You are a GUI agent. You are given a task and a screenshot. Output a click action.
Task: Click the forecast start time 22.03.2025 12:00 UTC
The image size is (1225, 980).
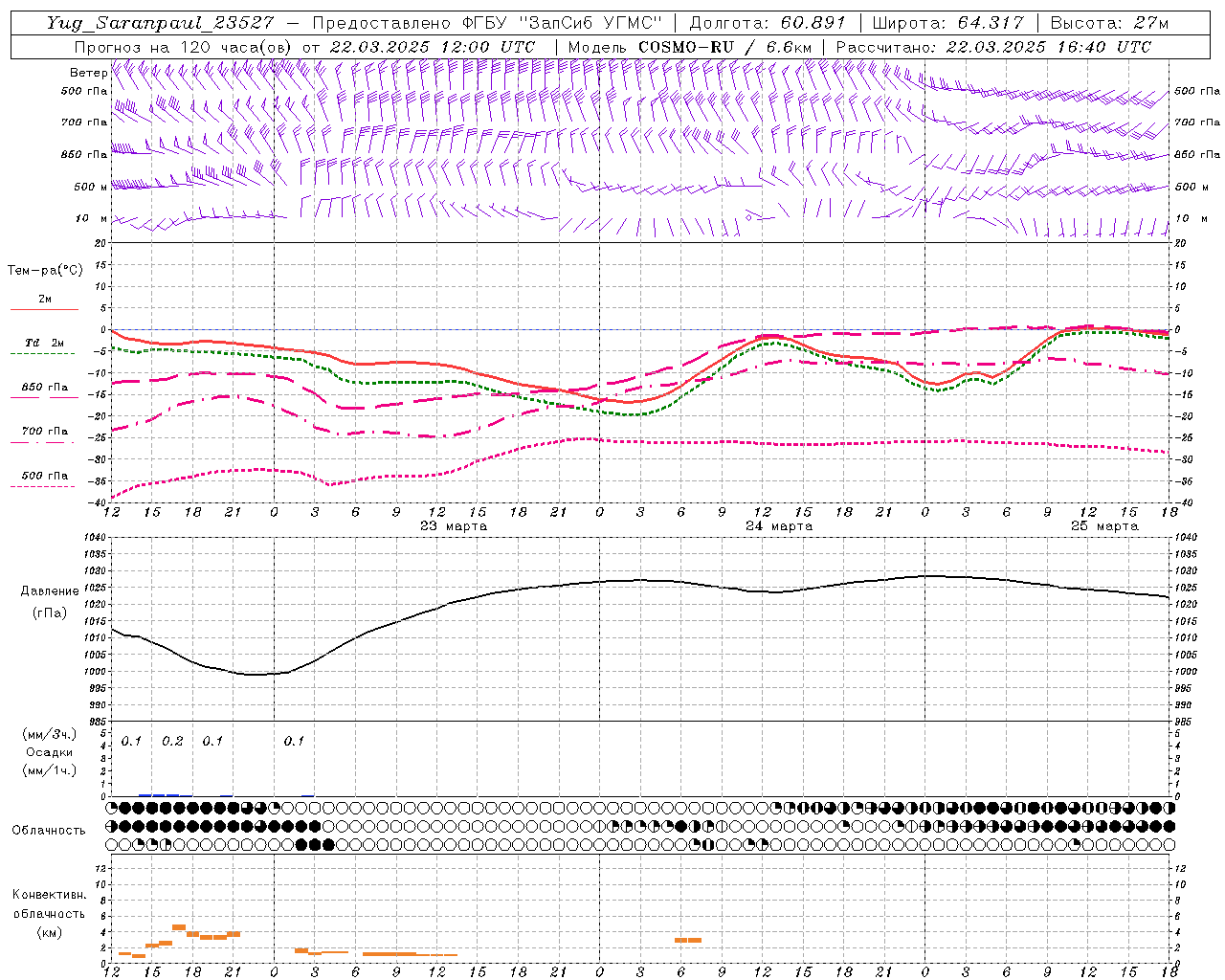coord(433,47)
